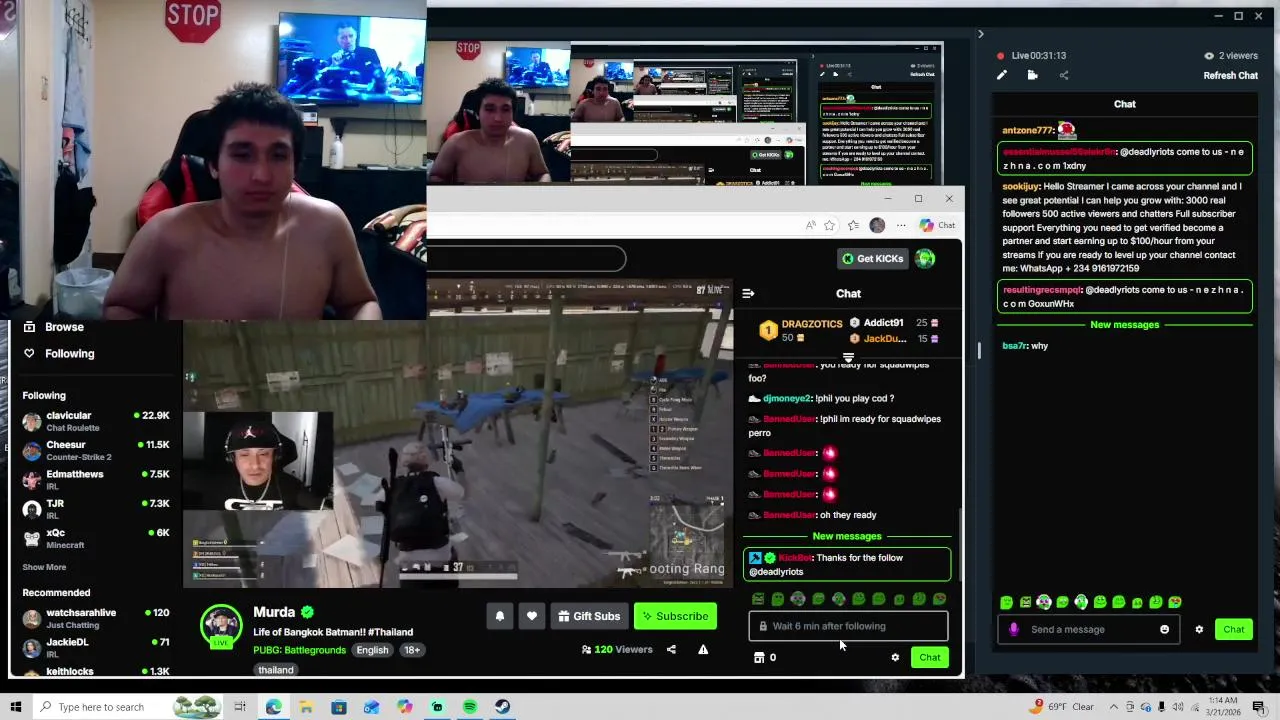
Task: Share Murda's stream via share icon
Action: (x=671, y=649)
